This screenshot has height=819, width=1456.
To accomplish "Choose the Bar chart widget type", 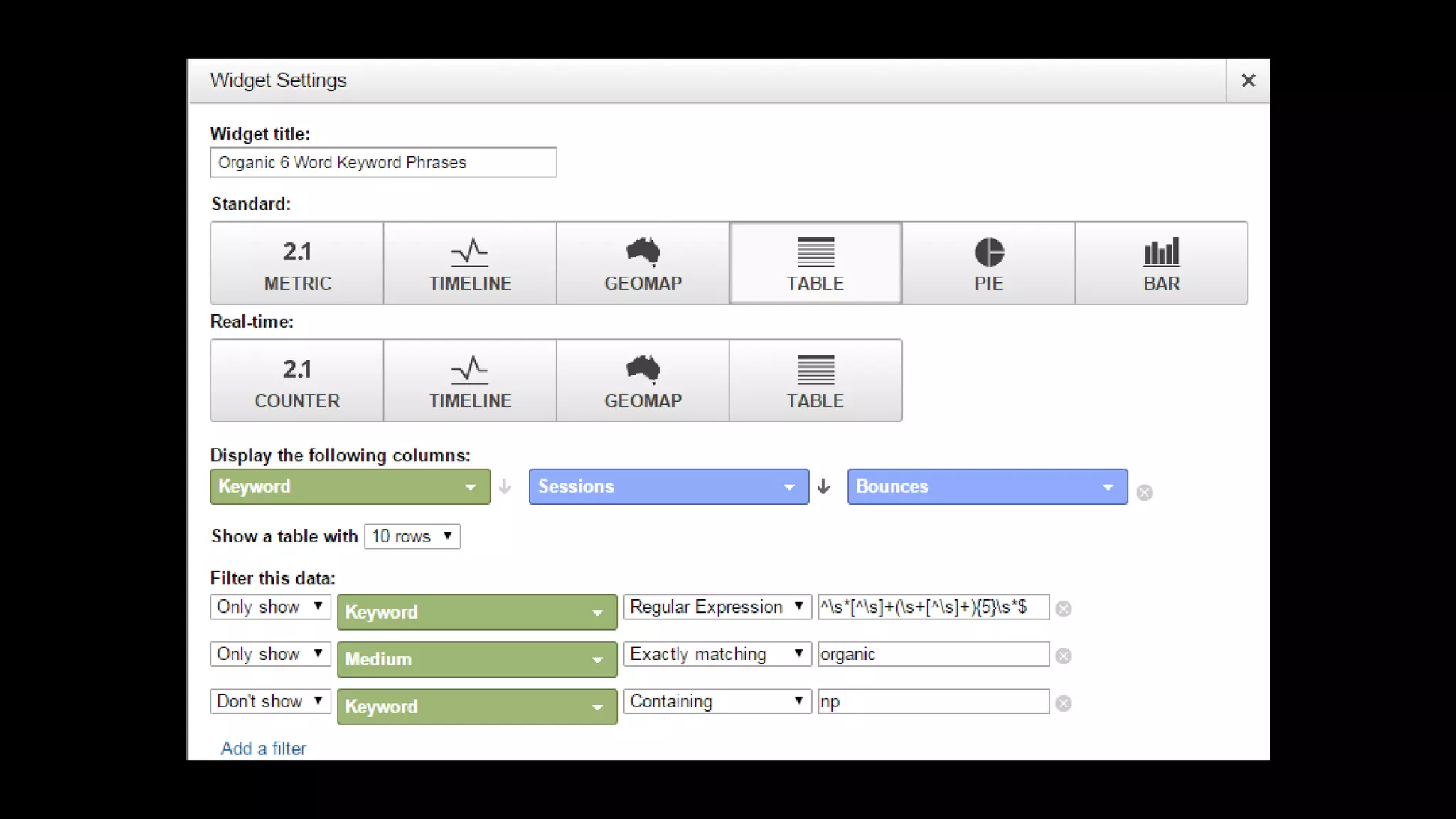I will [x=1161, y=263].
